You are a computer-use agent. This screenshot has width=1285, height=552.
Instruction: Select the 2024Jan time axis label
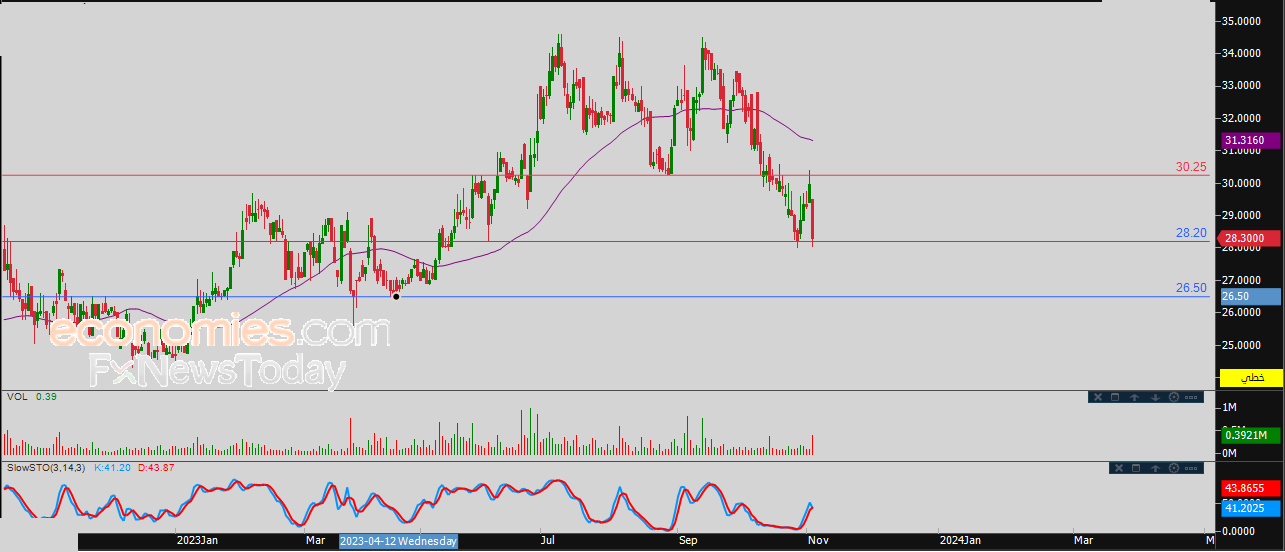(x=959, y=540)
